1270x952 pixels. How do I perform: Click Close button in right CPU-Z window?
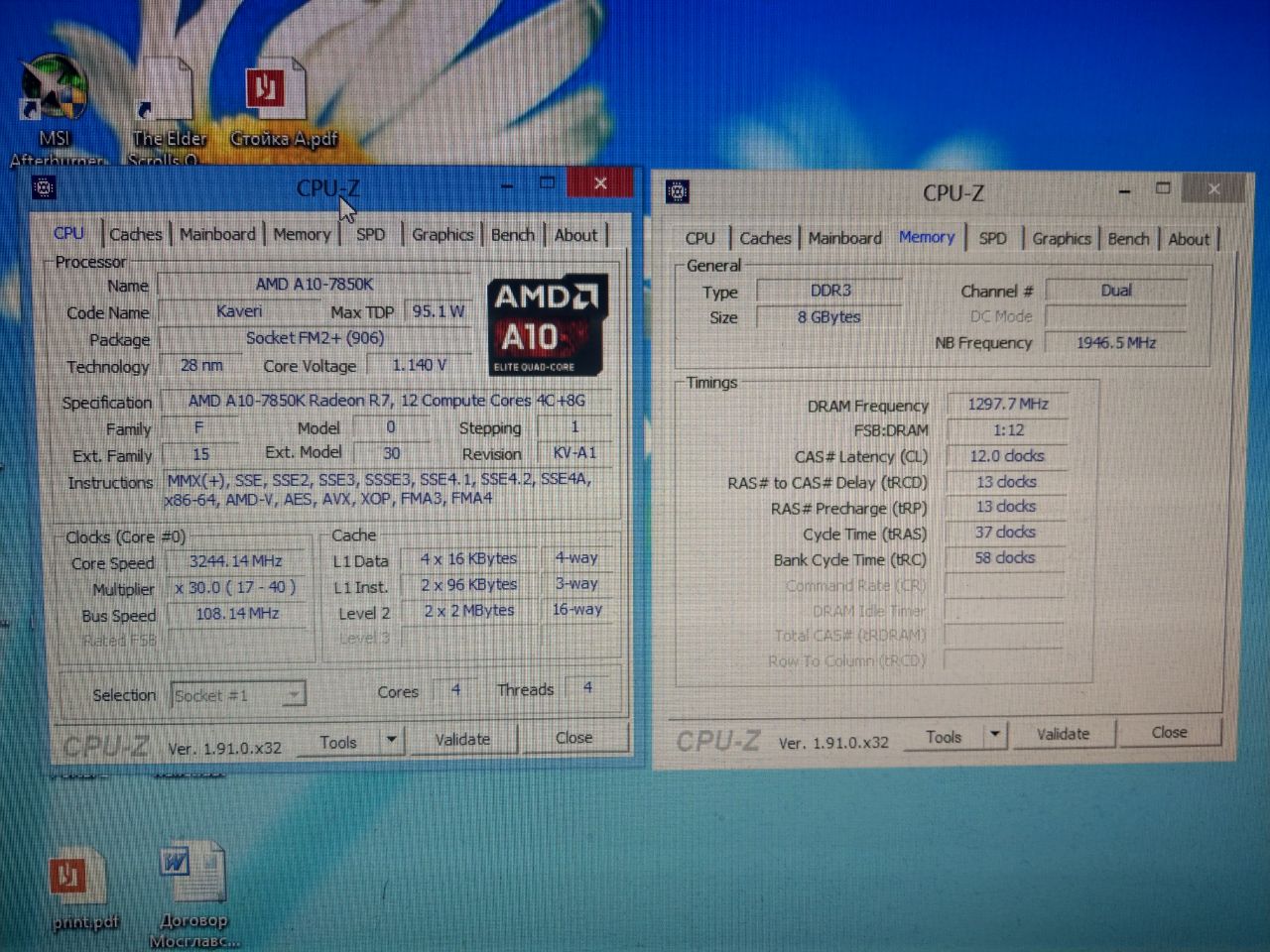pyautogui.click(x=1169, y=732)
